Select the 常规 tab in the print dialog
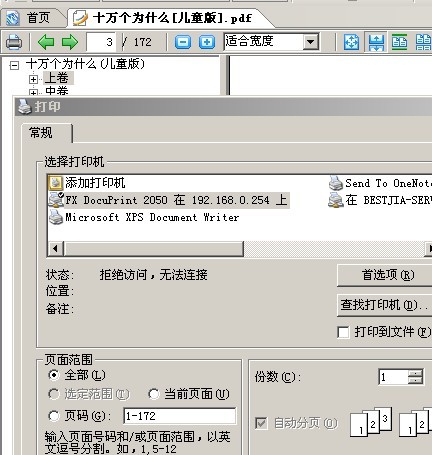 (x=41, y=133)
